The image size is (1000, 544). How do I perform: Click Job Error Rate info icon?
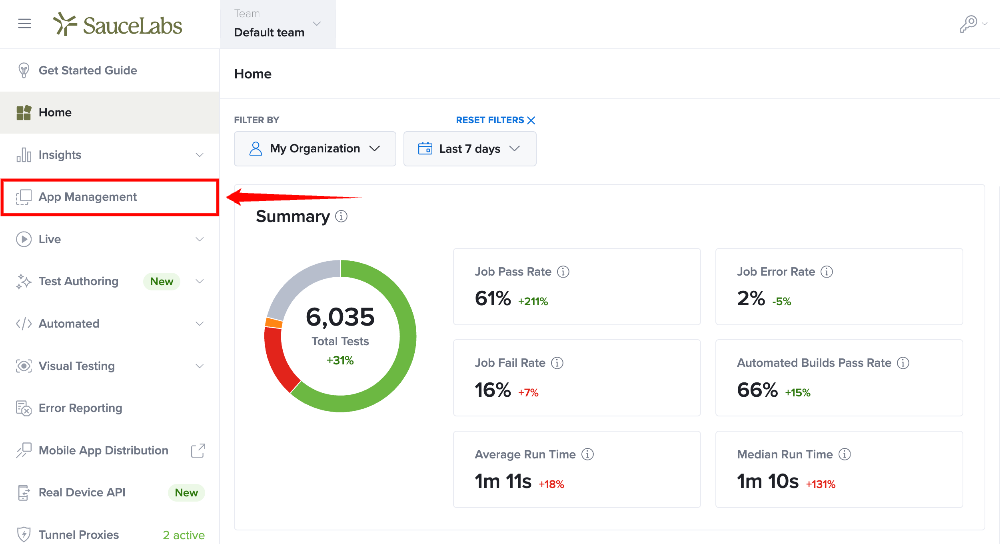coord(827,272)
